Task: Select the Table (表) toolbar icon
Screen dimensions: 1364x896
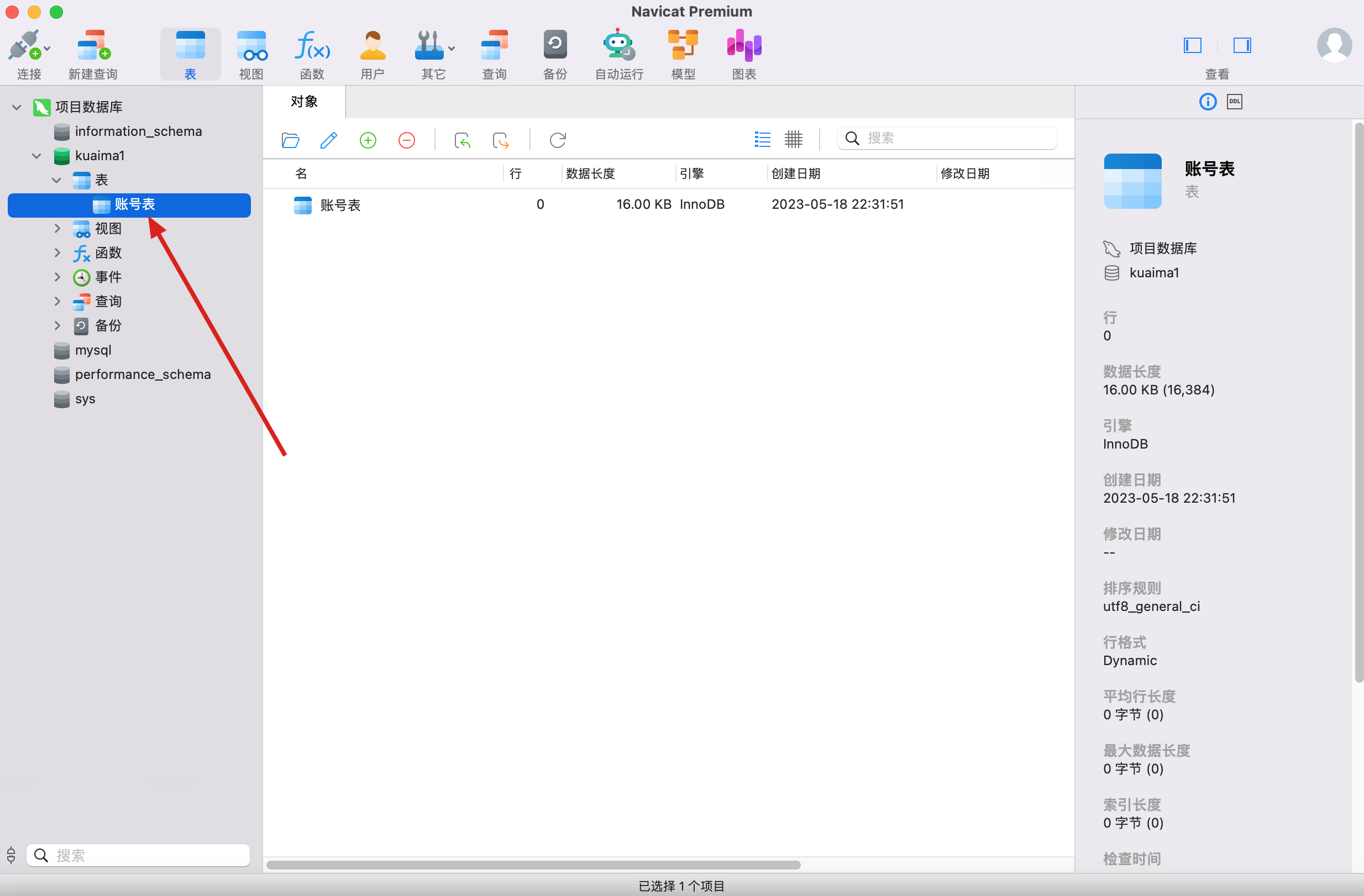Action: tap(190, 45)
